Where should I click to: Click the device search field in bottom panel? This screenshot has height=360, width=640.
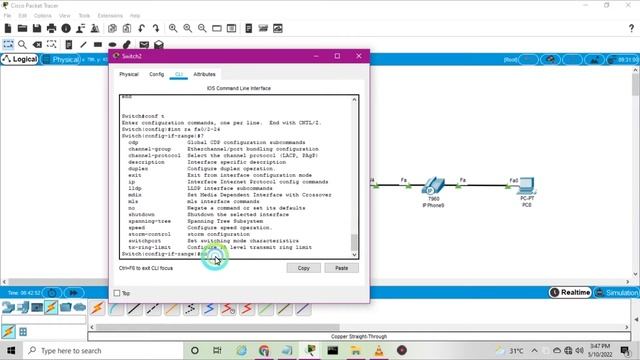(x=44, y=319)
